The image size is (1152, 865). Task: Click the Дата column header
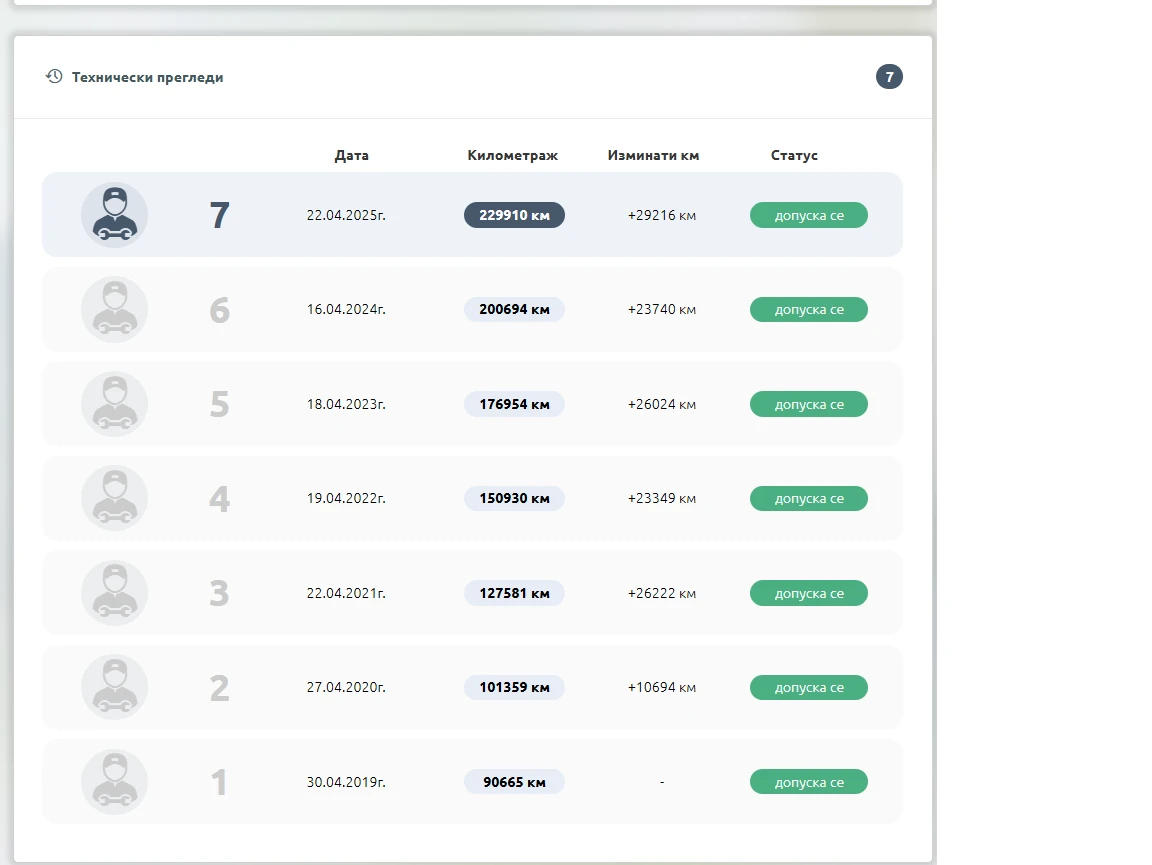pyautogui.click(x=351, y=155)
